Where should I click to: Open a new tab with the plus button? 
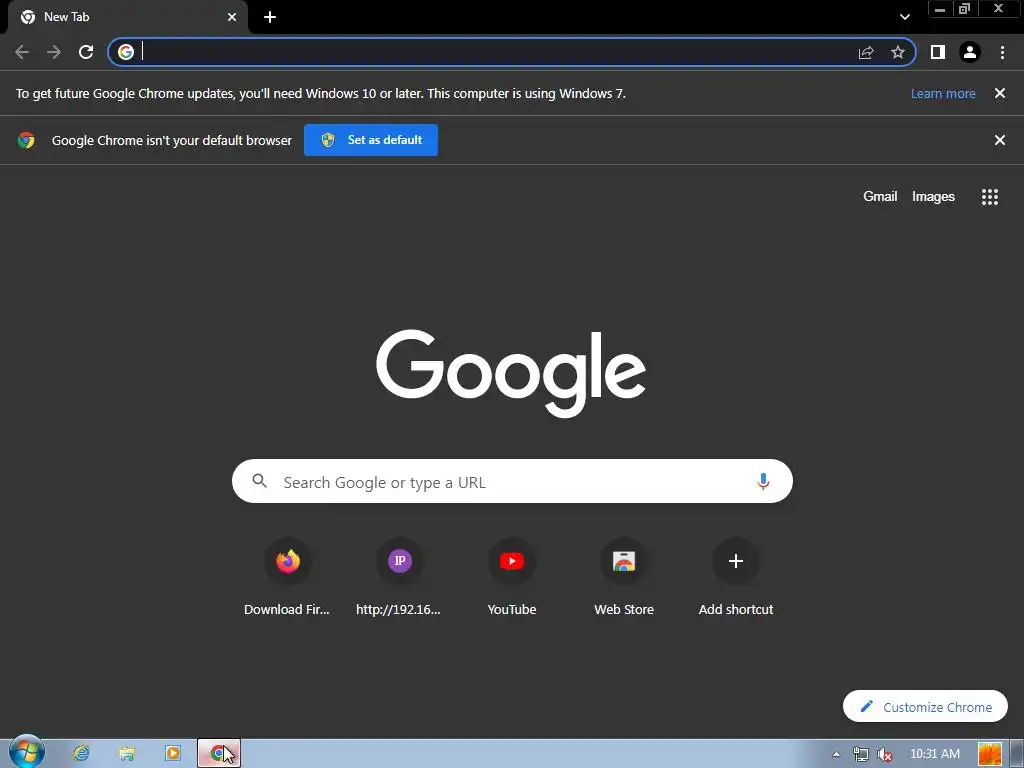pyautogui.click(x=270, y=17)
